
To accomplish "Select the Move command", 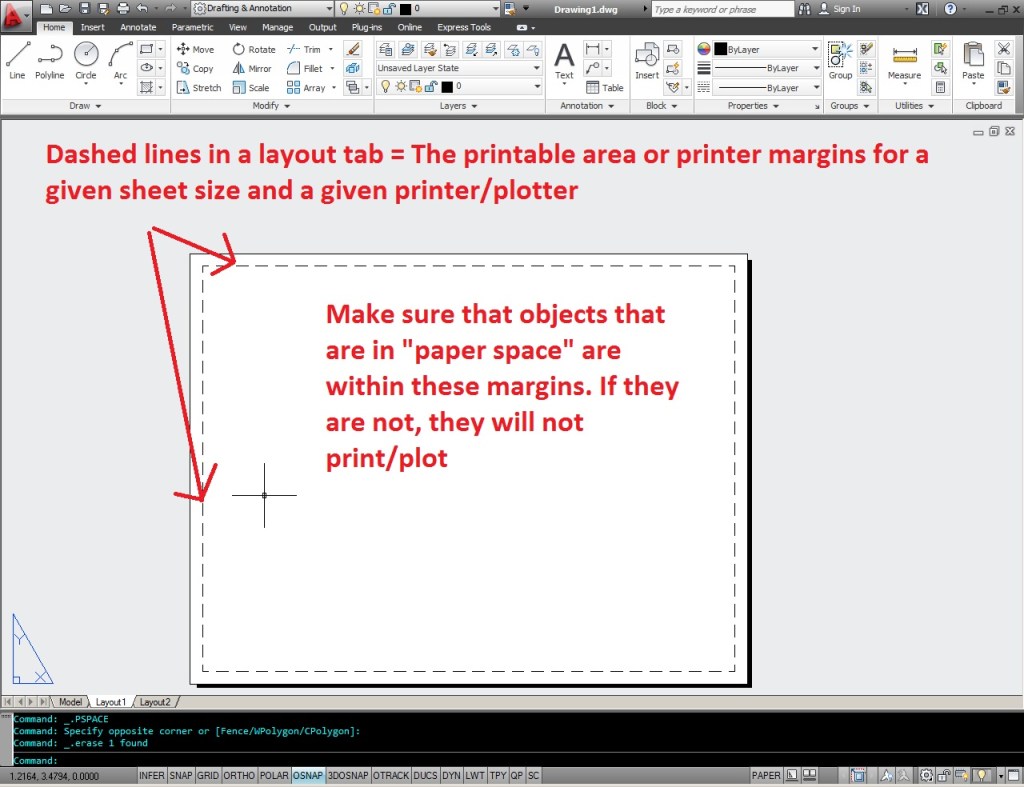I will point(197,48).
